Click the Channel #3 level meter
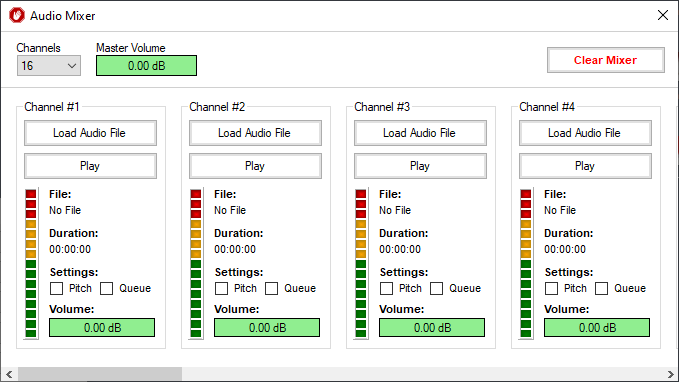The image size is (679, 382). pyautogui.click(x=361, y=263)
